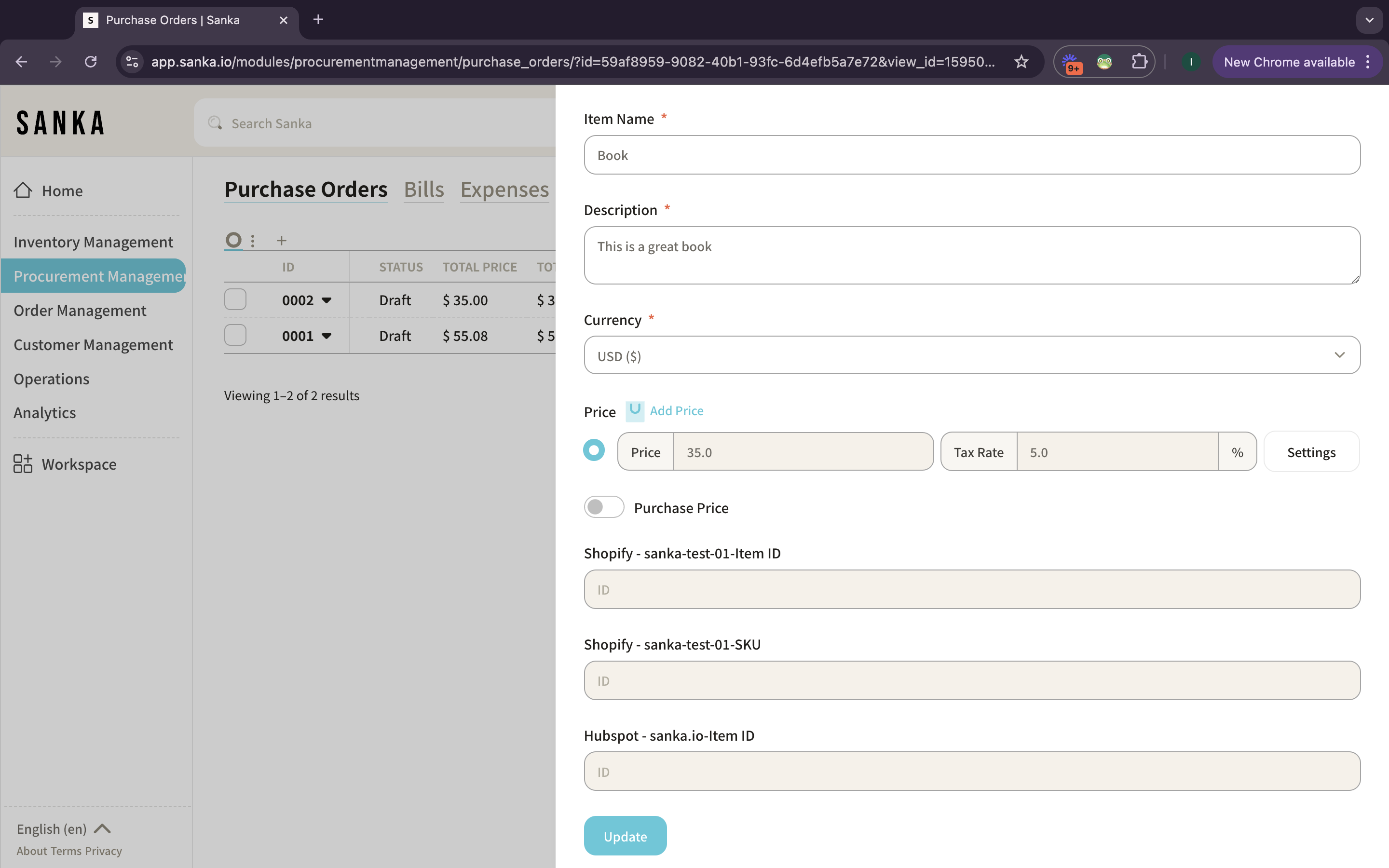
Task: Click New Chrome available button
Action: 1289,62
